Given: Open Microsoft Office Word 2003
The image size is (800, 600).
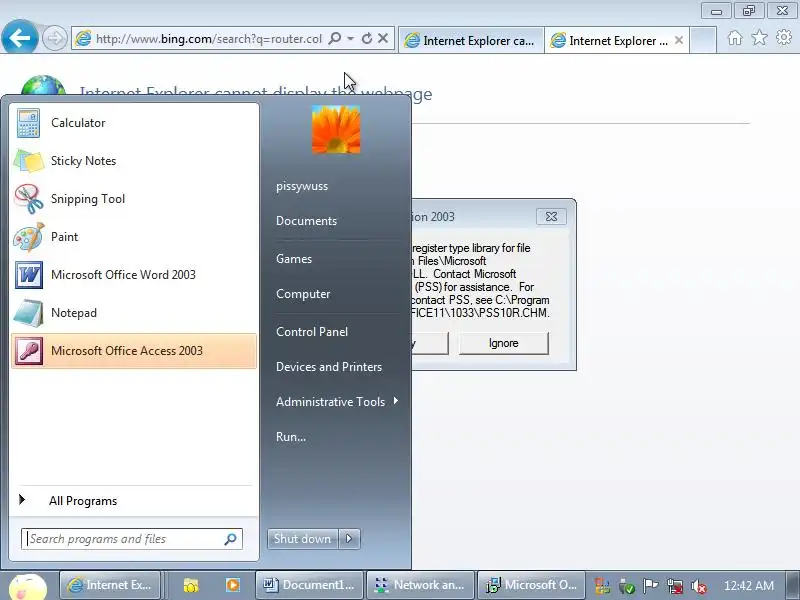Looking at the screenshot, I should [x=134, y=275].
